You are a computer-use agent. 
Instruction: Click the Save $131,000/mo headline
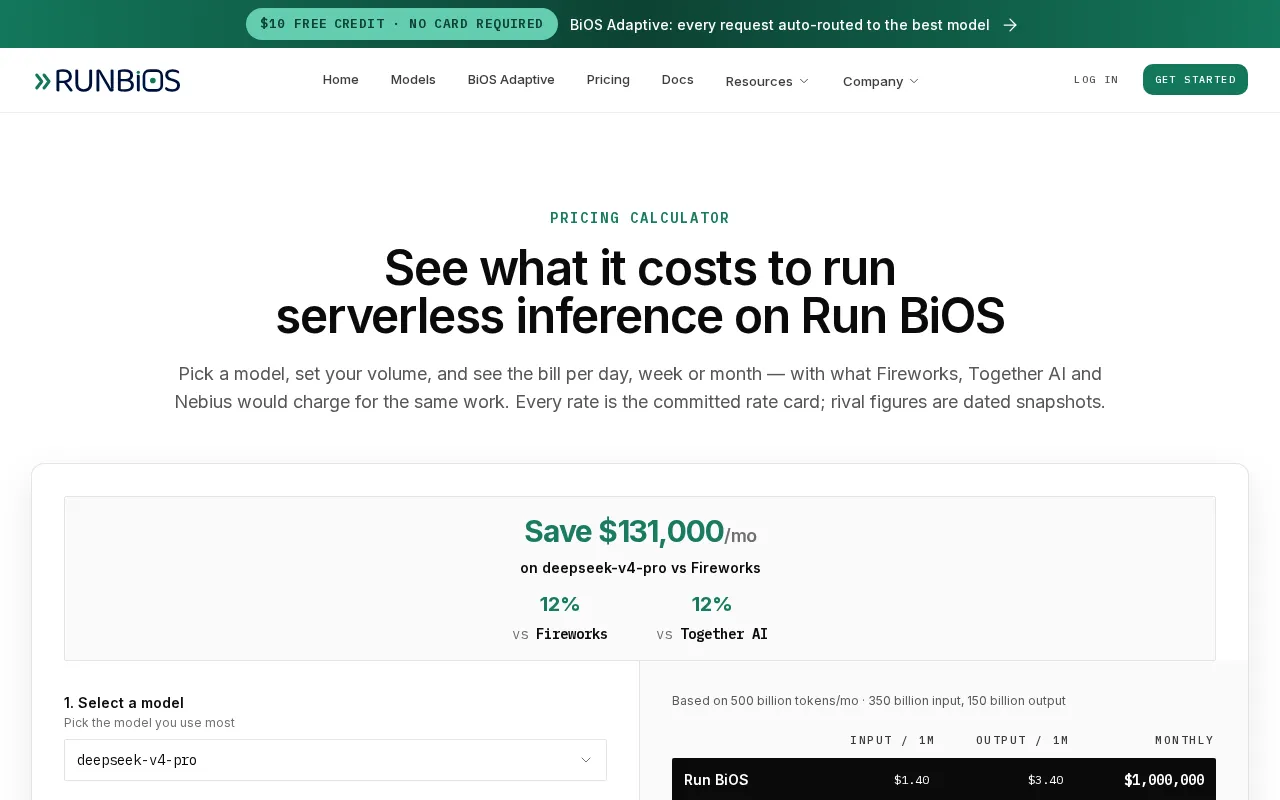(640, 532)
